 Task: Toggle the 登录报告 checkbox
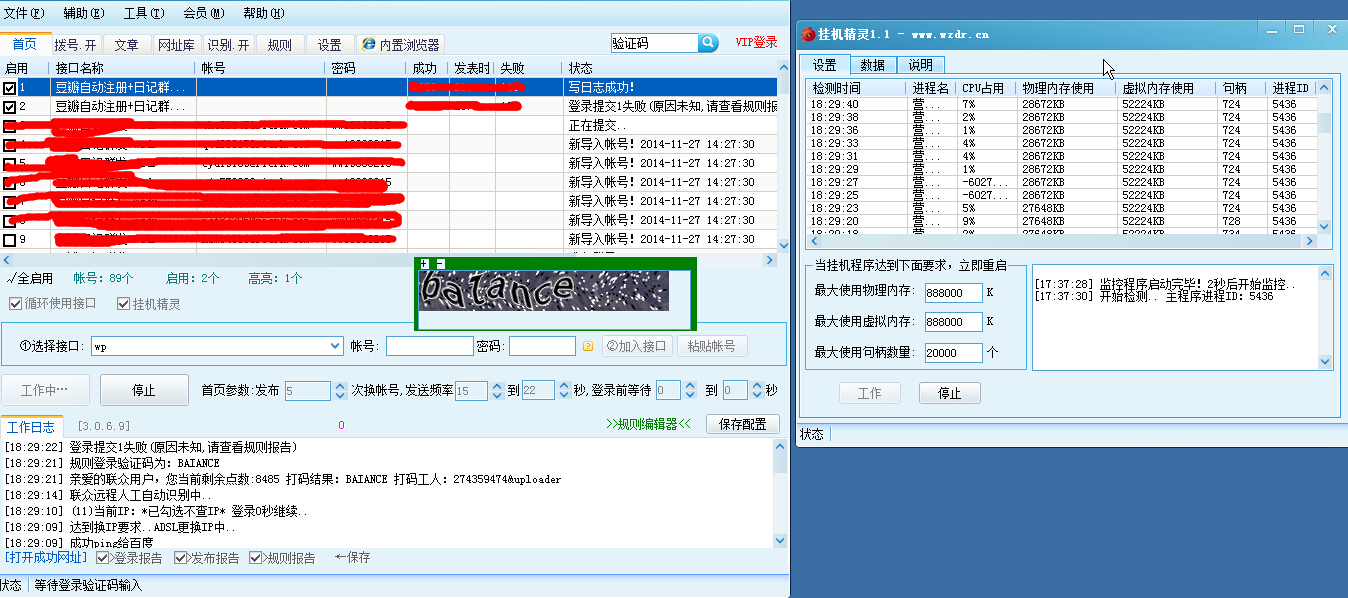point(103,558)
